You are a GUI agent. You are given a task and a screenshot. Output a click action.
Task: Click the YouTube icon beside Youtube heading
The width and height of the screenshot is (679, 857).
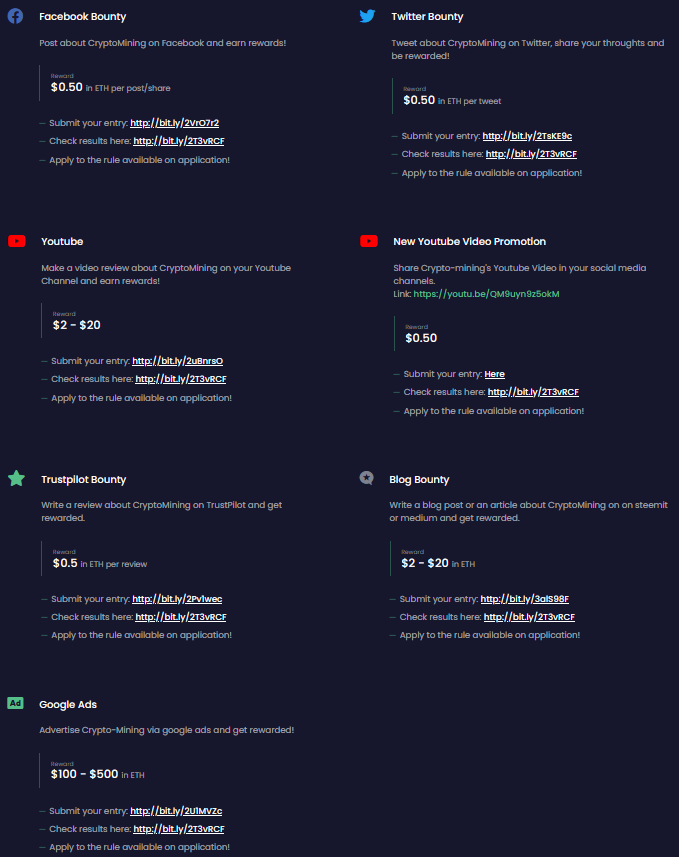point(17,241)
